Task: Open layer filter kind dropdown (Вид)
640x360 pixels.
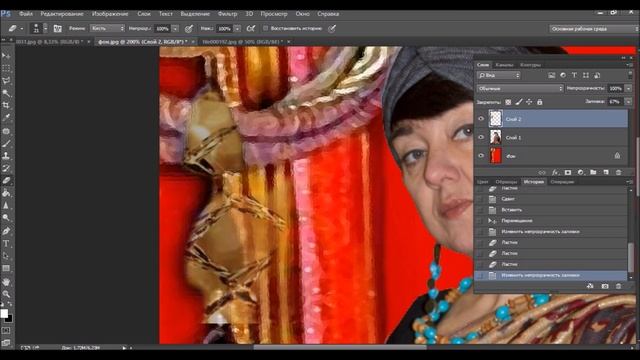Action: click(x=499, y=75)
